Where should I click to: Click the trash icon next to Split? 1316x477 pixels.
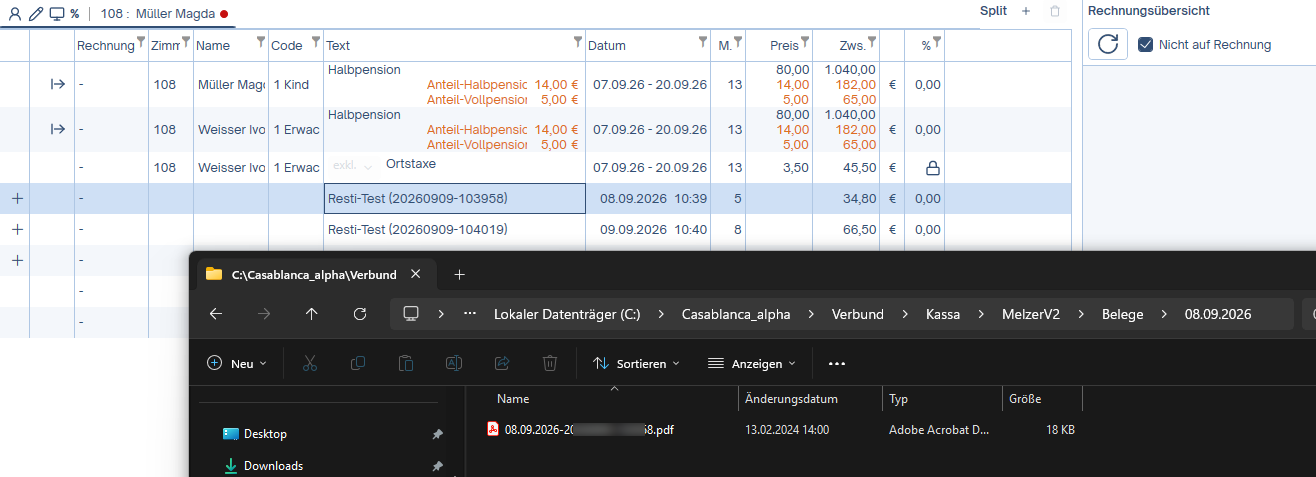coord(1054,11)
